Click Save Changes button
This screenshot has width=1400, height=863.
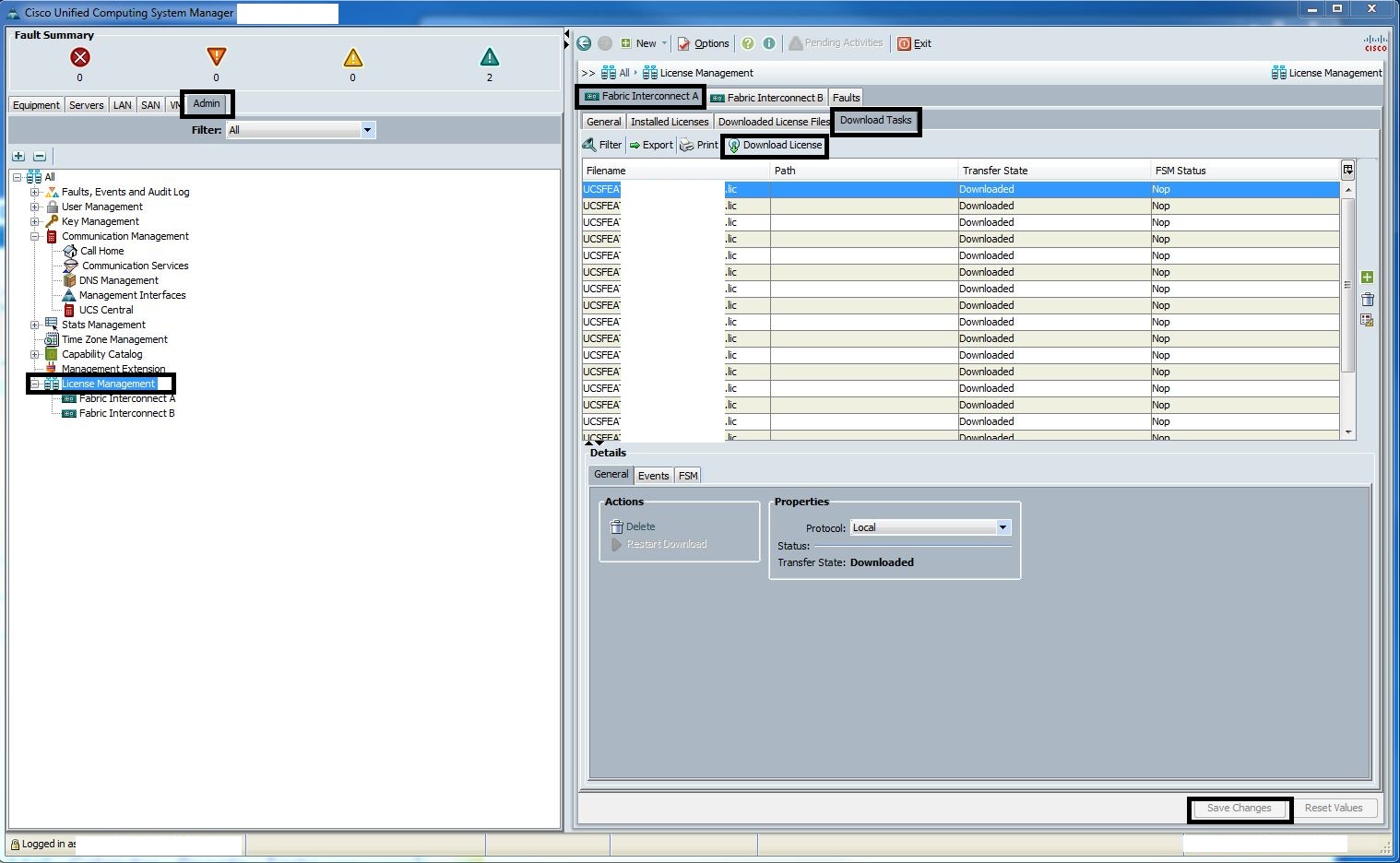tap(1239, 809)
